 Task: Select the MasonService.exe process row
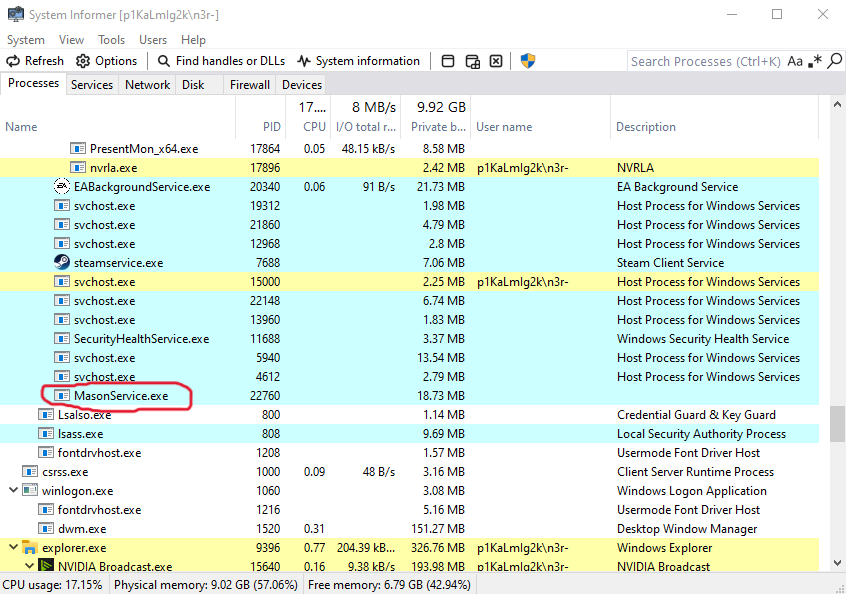(410, 395)
